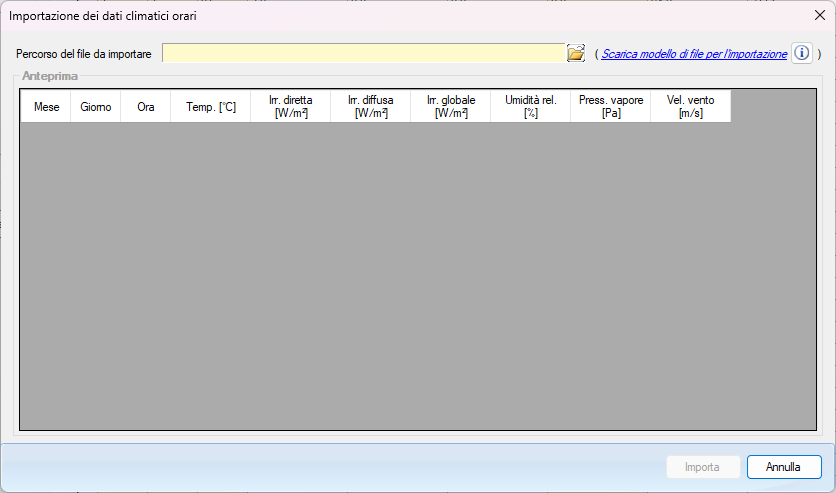Select the Mese column header

point(46,107)
